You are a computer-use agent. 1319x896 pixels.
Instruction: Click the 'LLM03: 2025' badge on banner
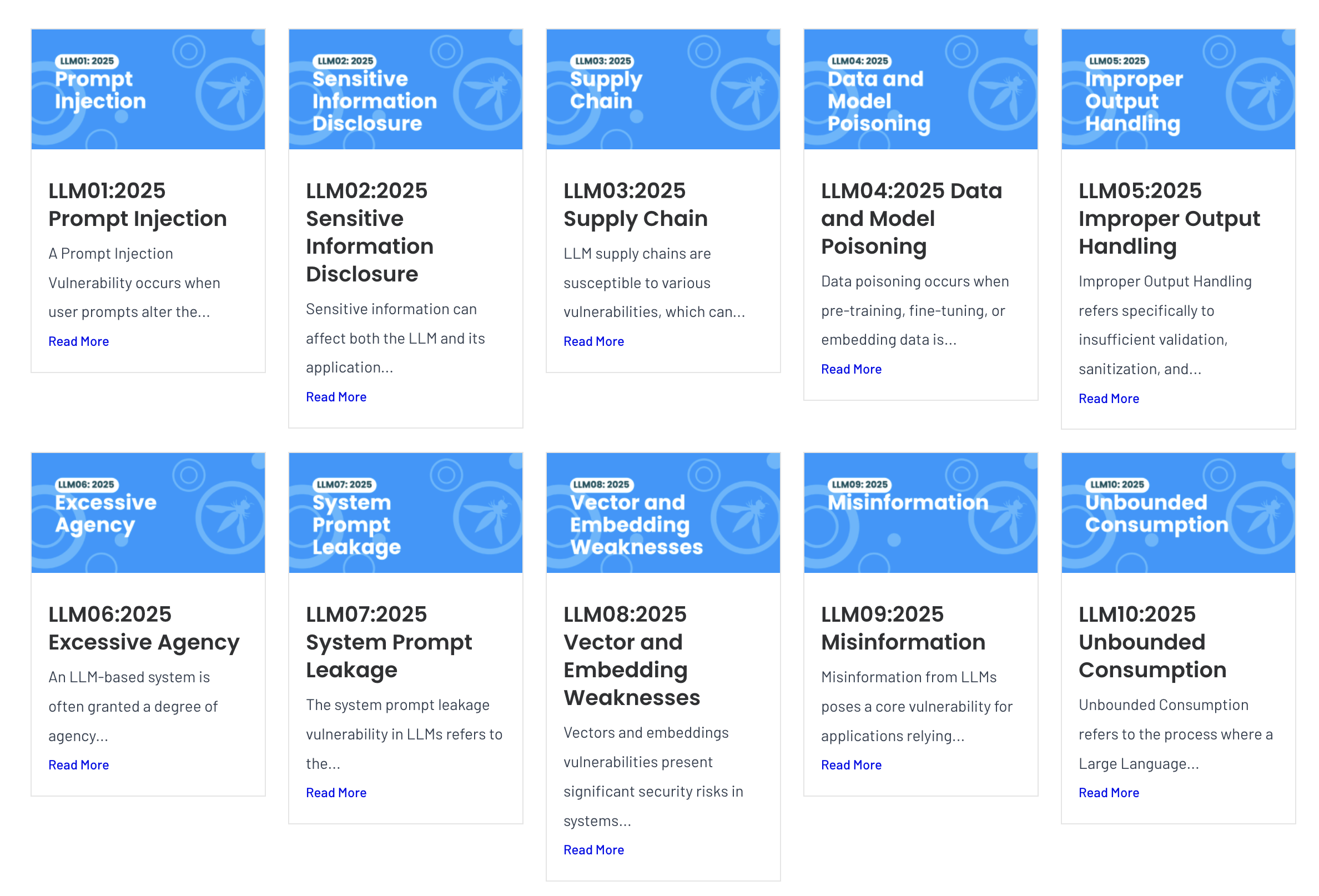602,61
